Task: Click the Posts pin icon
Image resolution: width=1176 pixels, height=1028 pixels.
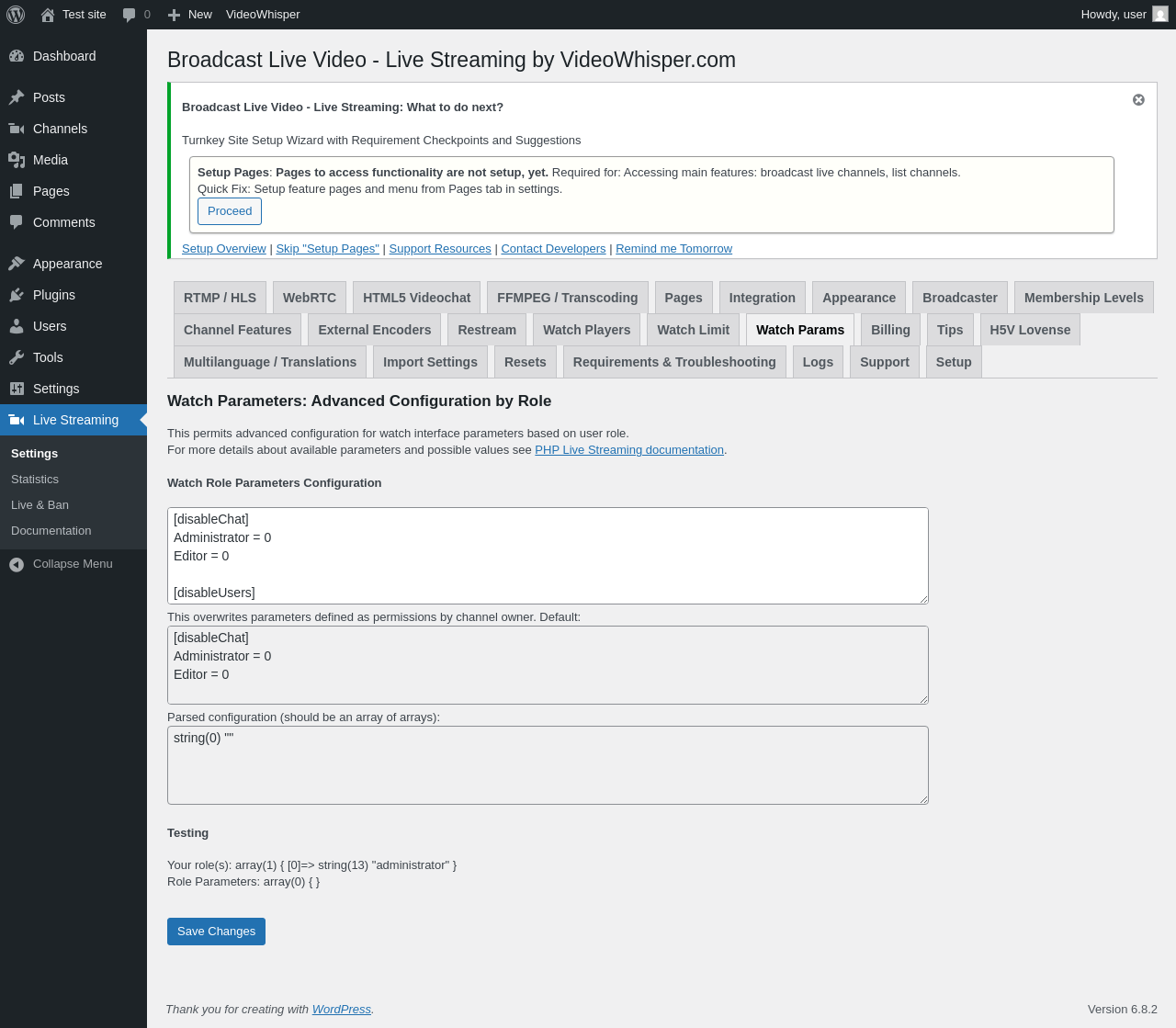Action: (x=17, y=97)
